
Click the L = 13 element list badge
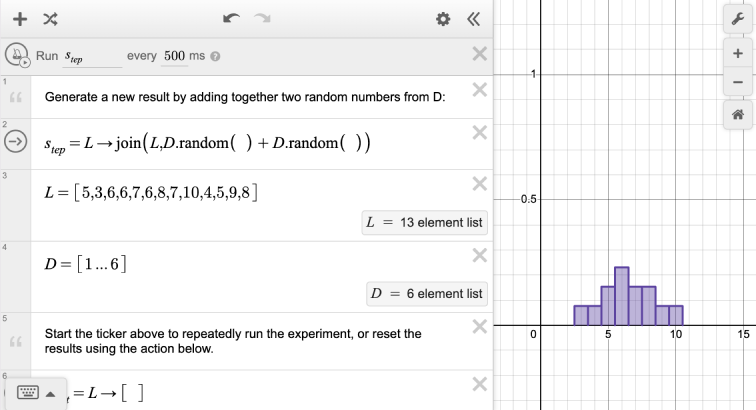[x=425, y=222]
